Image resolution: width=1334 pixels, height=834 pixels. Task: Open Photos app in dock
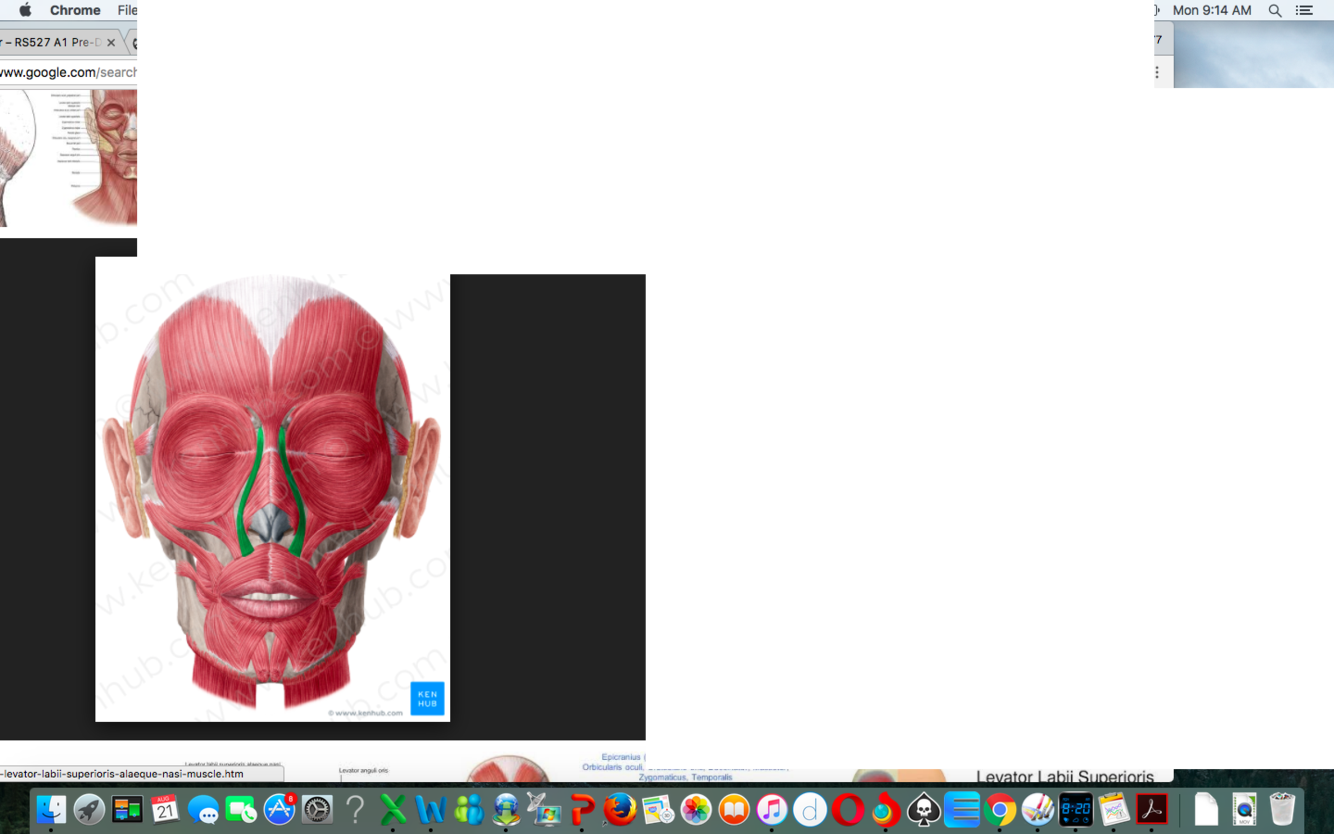pos(696,809)
